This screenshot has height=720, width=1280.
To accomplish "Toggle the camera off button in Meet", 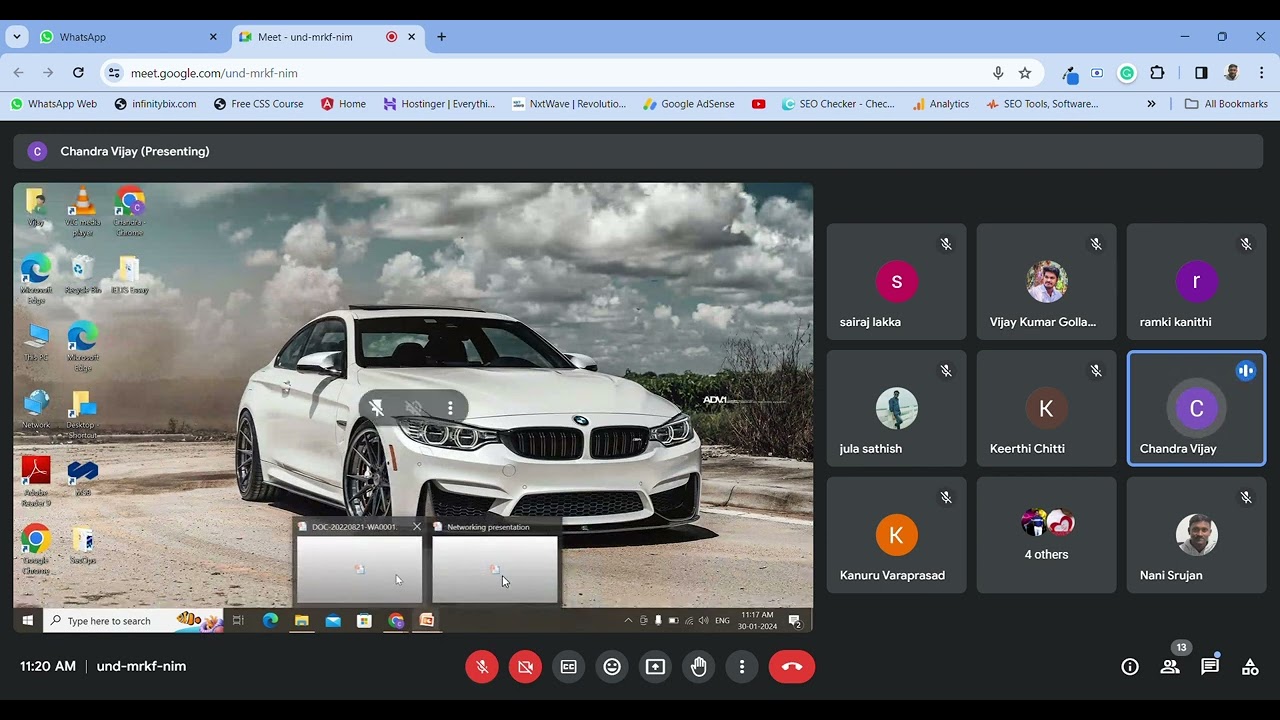I will pos(525,667).
